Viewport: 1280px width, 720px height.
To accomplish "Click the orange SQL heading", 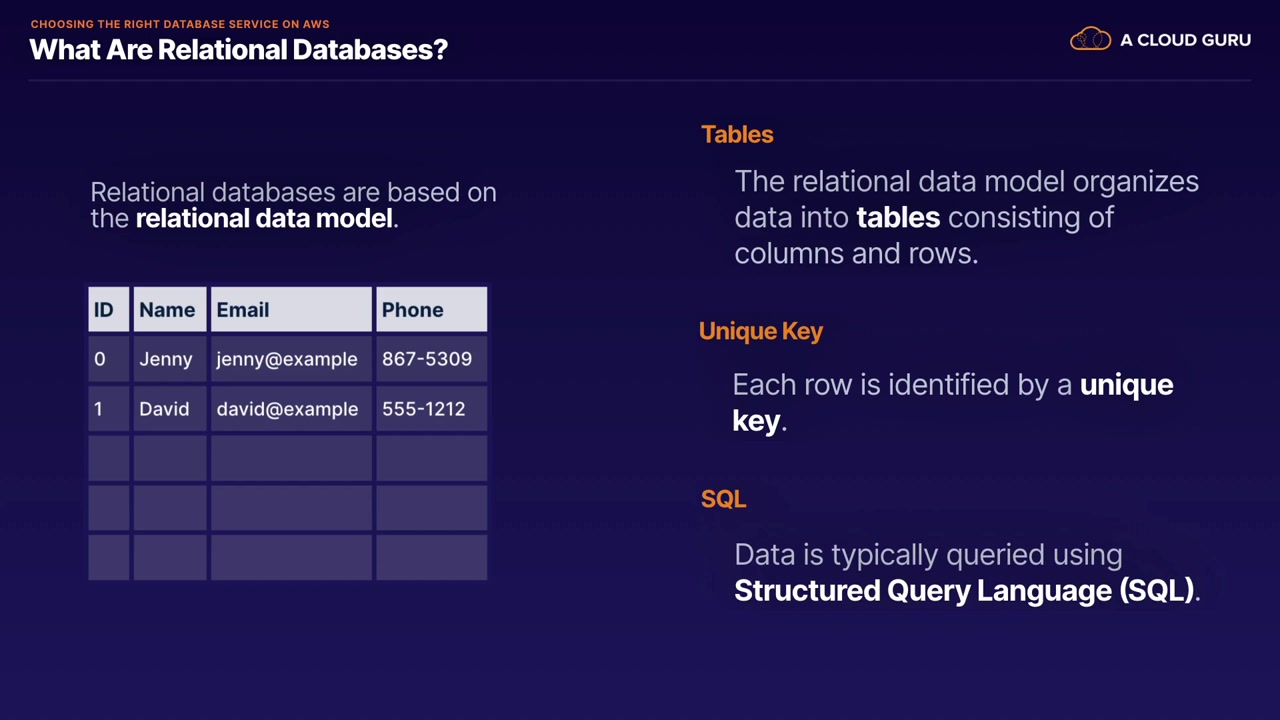I will (723, 499).
